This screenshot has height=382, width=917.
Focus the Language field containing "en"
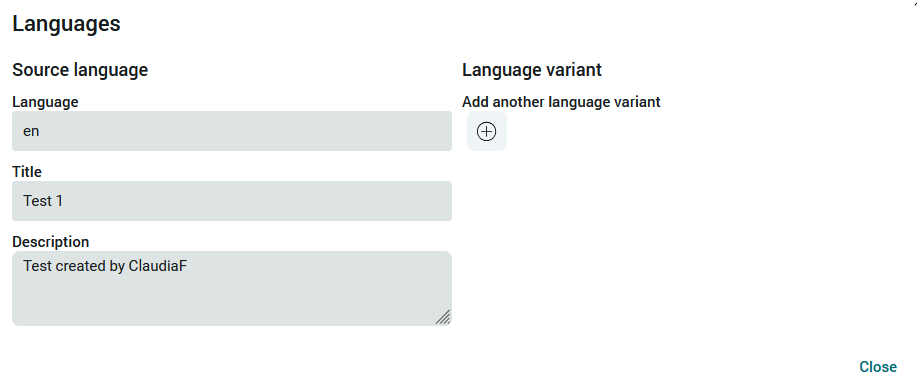click(x=232, y=131)
